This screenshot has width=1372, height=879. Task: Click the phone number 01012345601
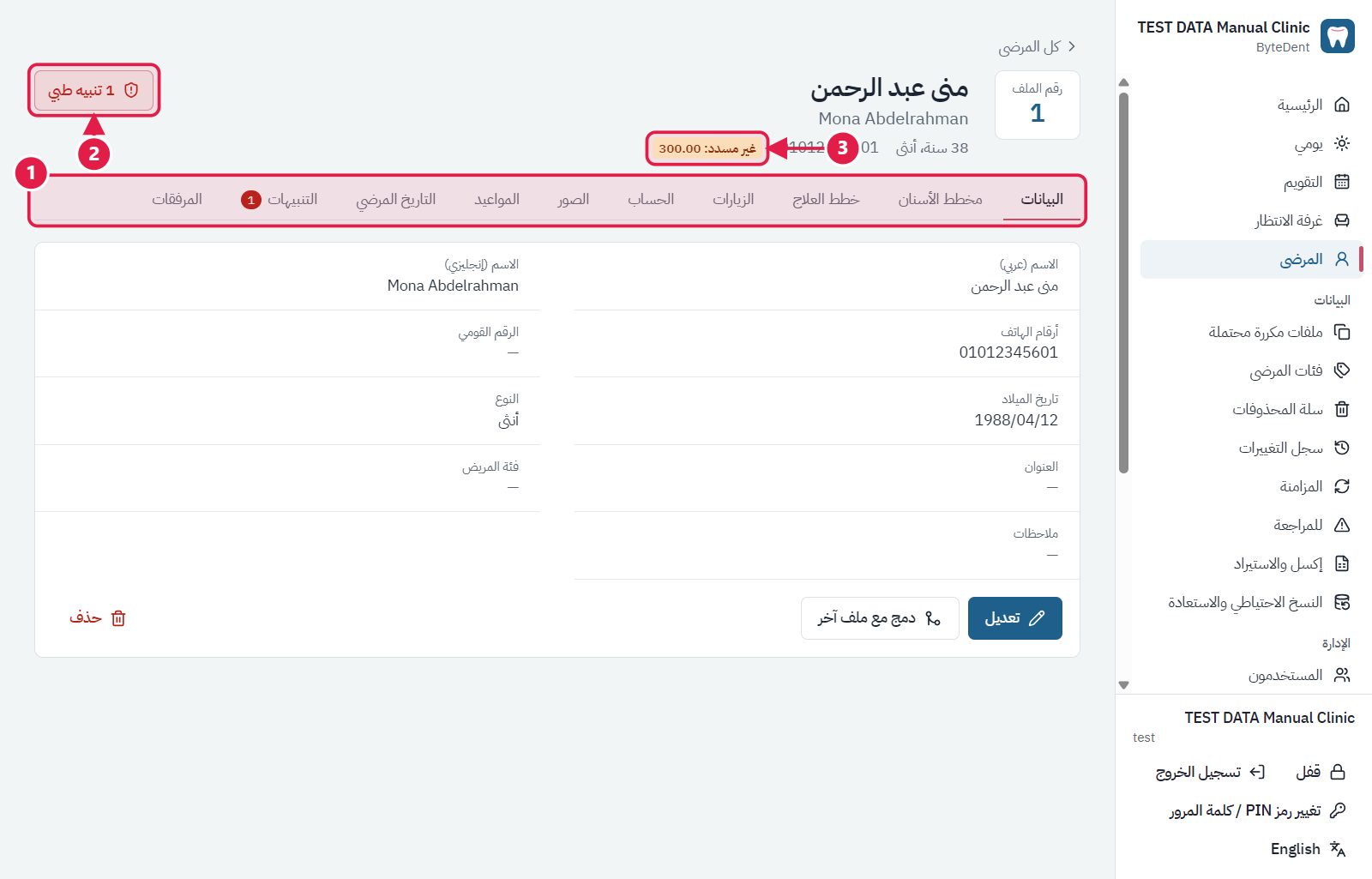click(x=1008, y=352)
